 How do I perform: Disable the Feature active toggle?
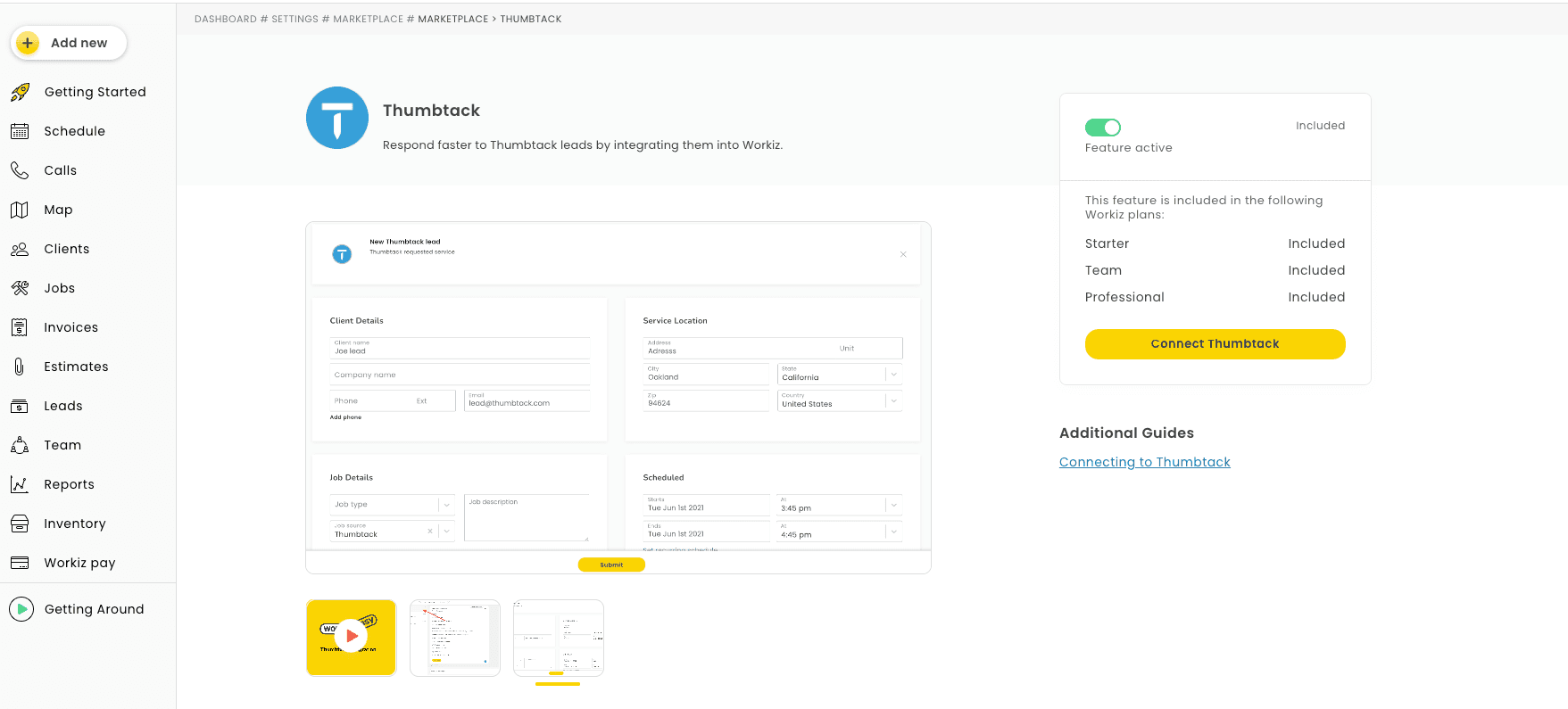coord(1103,128)
